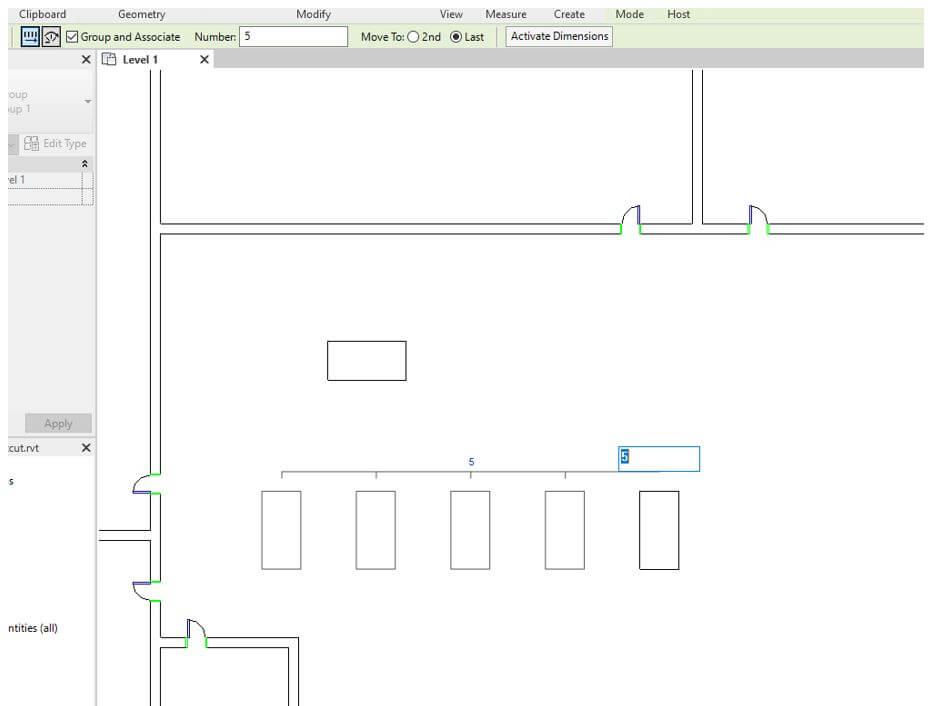Close the Level 1 view tab

pyautogui.click(x=204, y=59)
